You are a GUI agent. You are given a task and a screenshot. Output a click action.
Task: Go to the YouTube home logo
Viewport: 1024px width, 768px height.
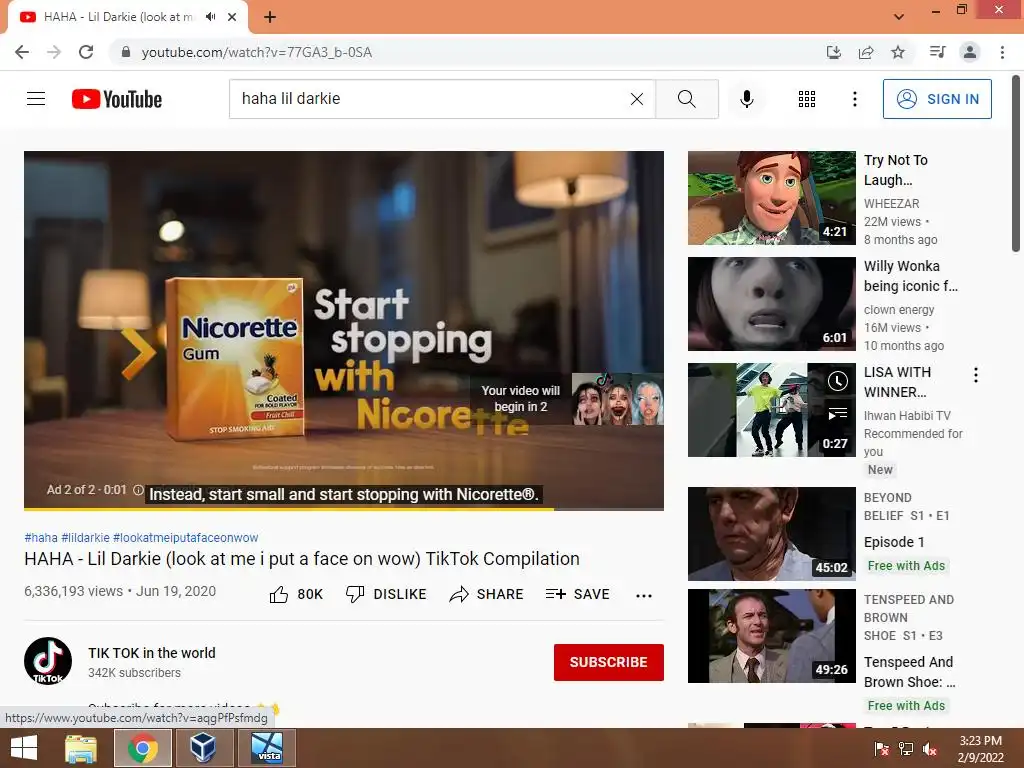117,99
